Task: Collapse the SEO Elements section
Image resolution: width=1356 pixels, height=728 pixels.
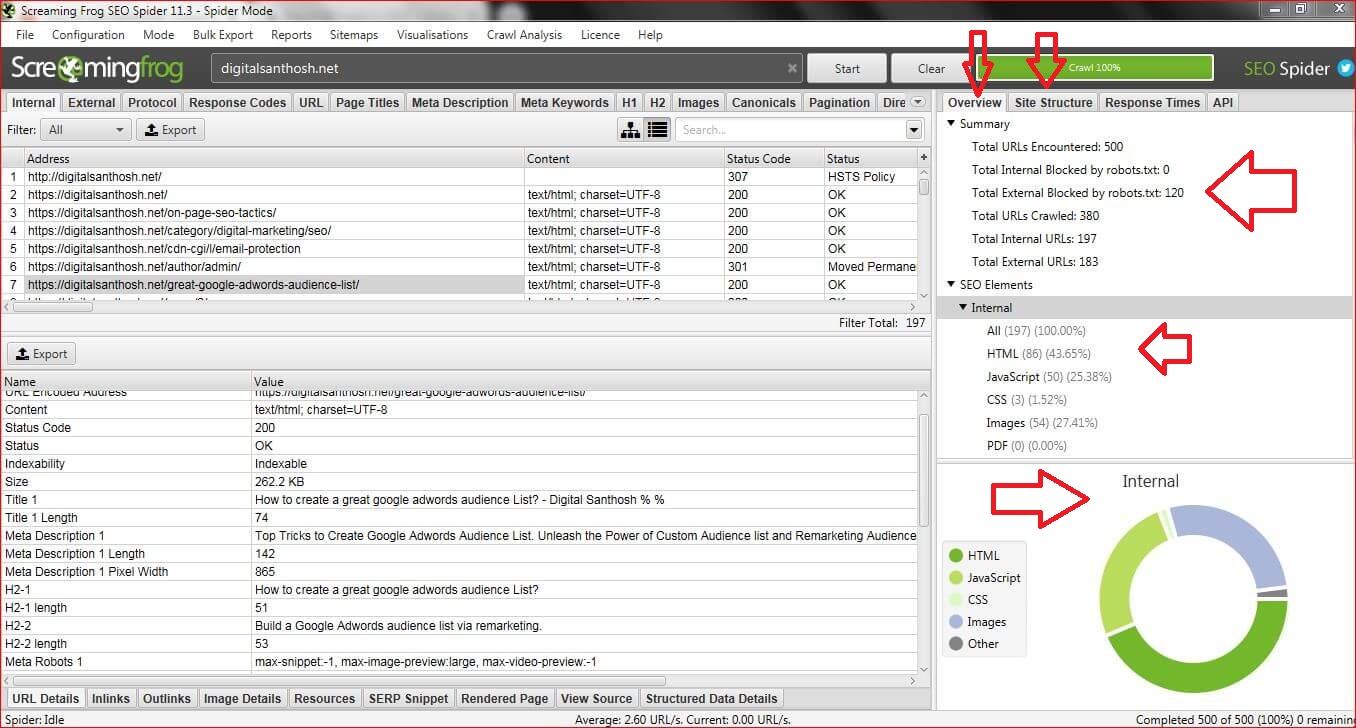Action: coord(951,285)
